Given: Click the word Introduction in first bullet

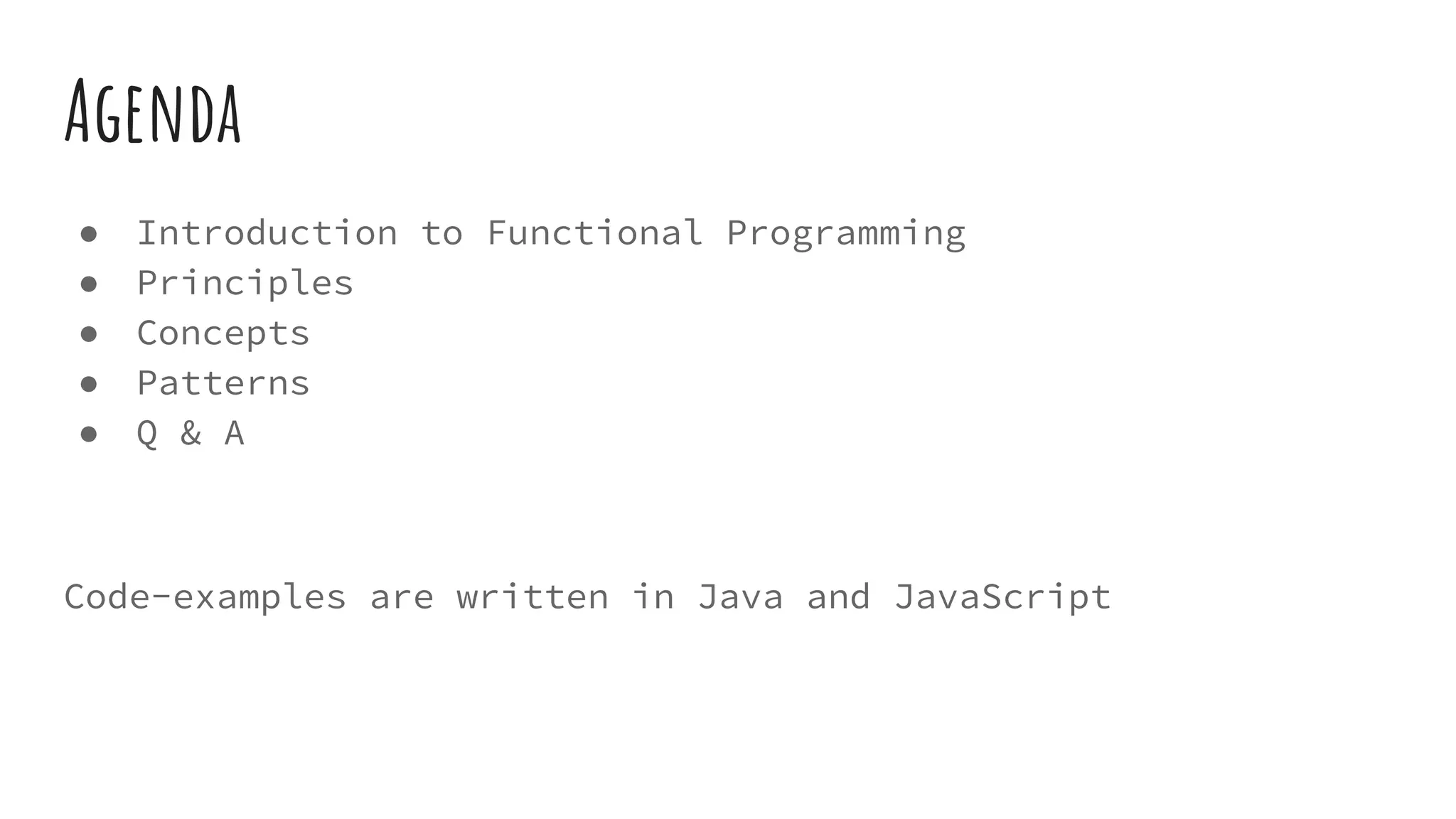Looking at the screenshot, I should click(x=267, y=232).
